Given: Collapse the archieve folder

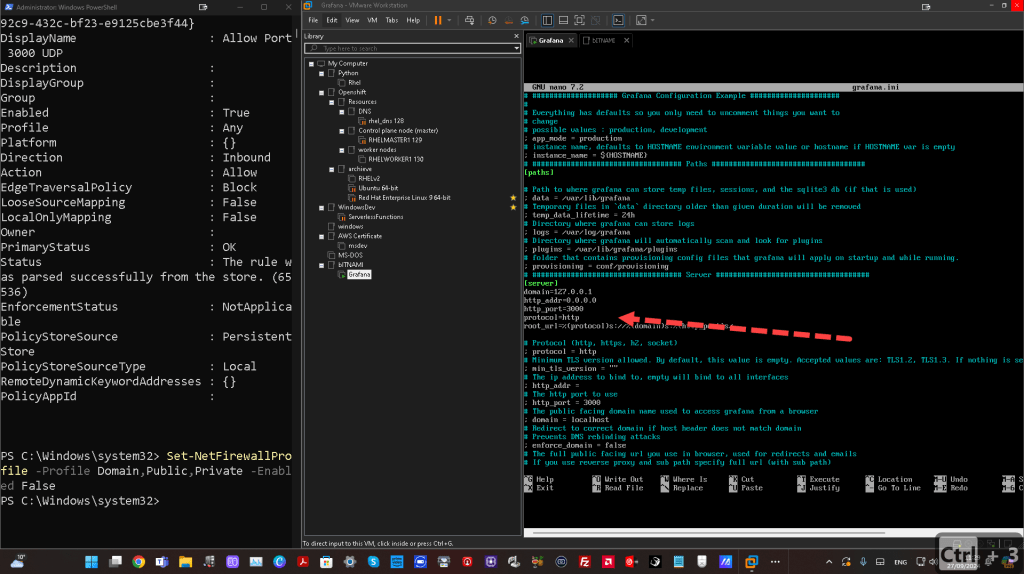Looking at the screenshot, I should pyautogui.click(x=332, y=169).
